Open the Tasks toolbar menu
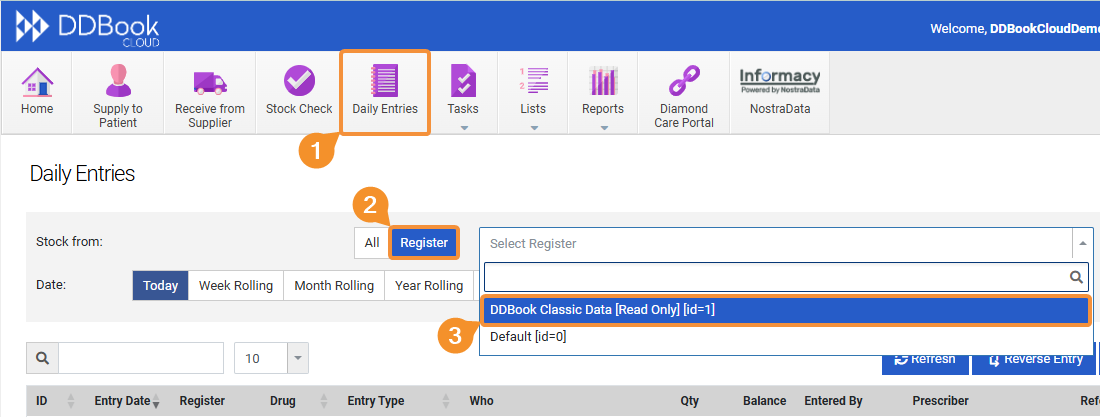The image size is (1100, 417). tap(463, 92)
